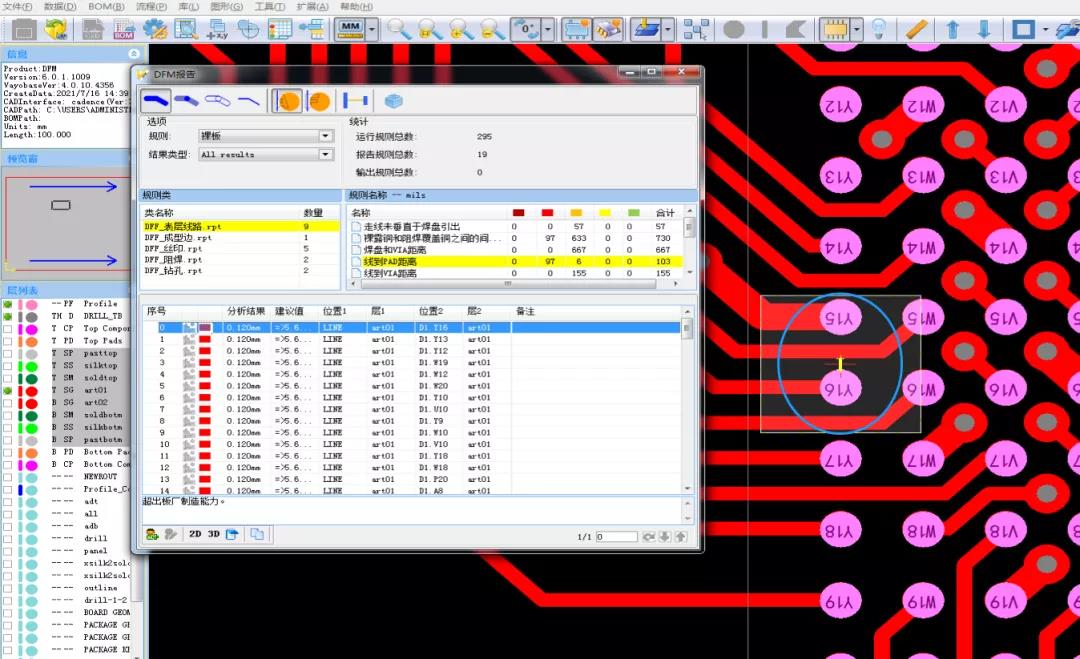Toggle checkbox for silktop layer
The image size is (1080, 659).
(x=8, y=366)
